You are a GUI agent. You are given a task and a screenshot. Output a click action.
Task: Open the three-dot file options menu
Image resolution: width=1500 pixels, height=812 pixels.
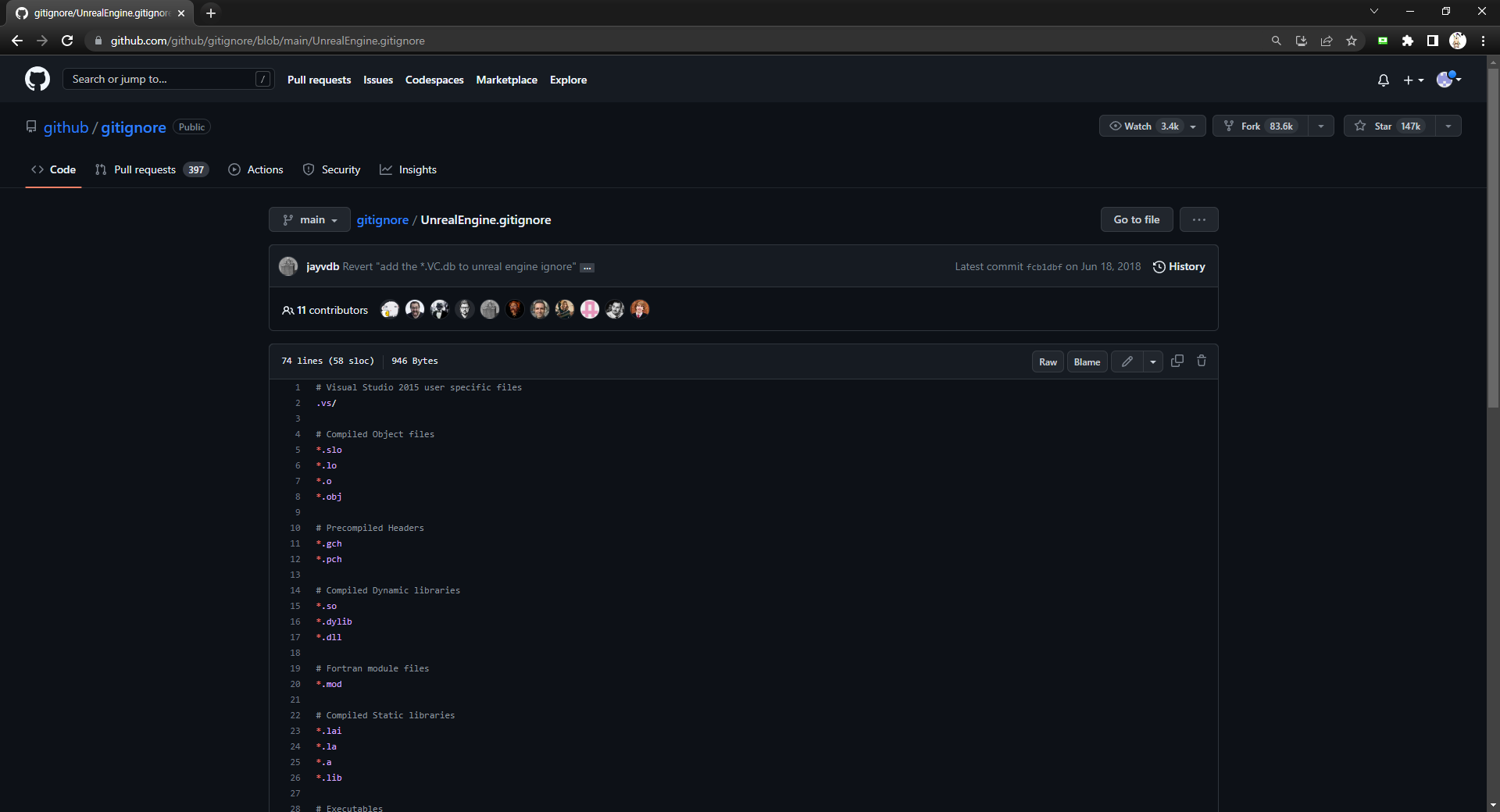pyautogui.click(x=1199, y=220)
